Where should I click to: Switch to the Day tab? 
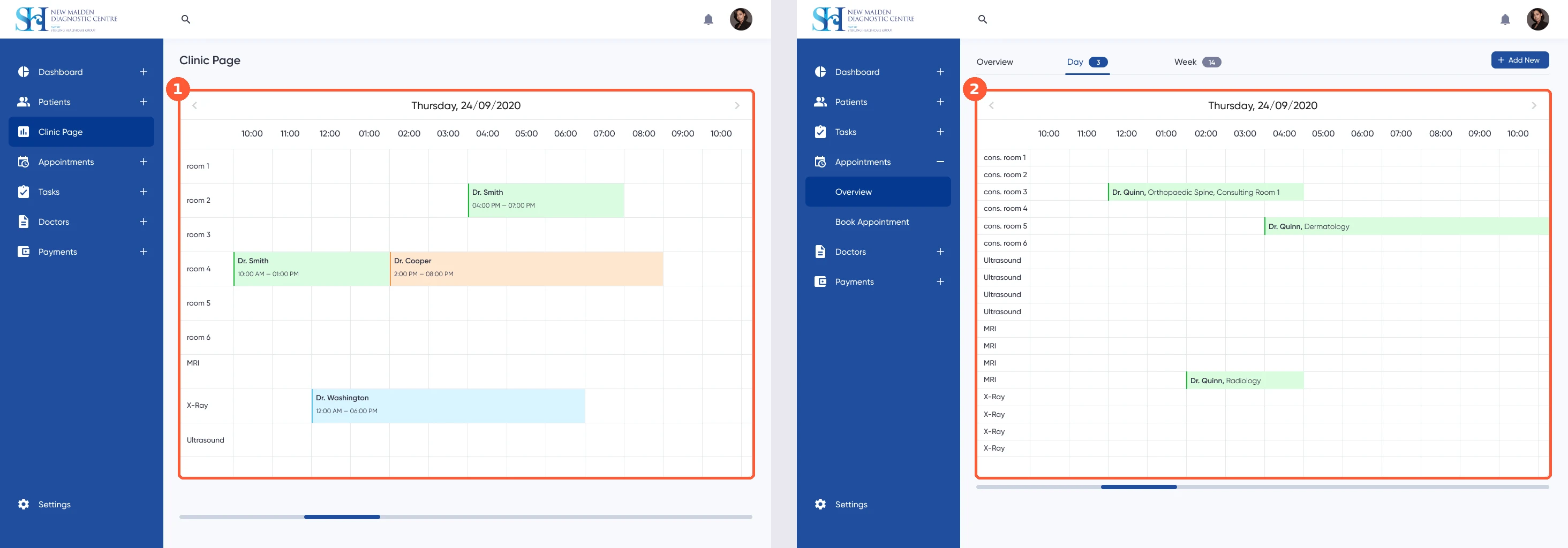point(1087,62)
